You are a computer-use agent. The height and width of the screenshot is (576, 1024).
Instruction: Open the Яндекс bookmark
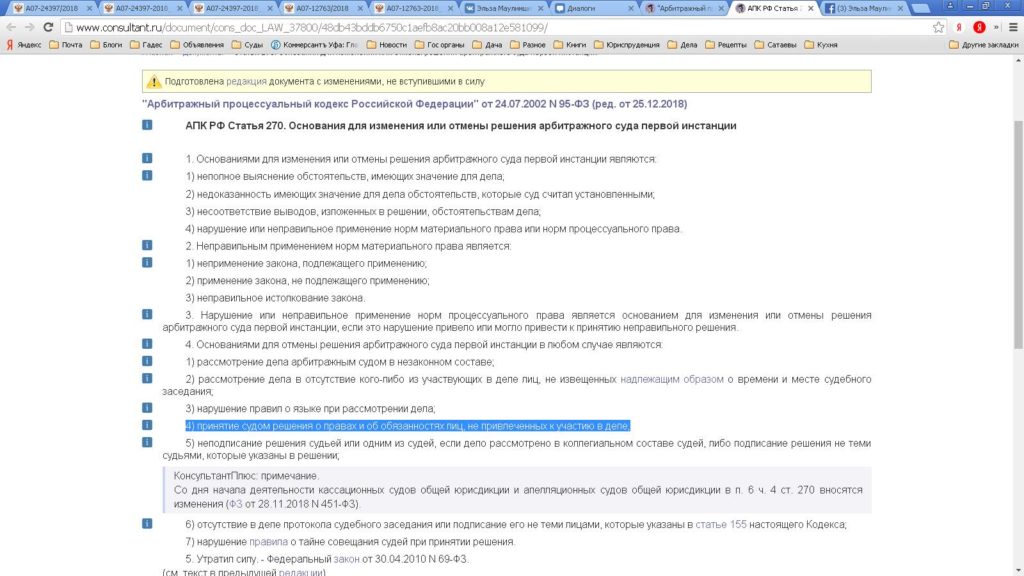[x=24, y=44]
